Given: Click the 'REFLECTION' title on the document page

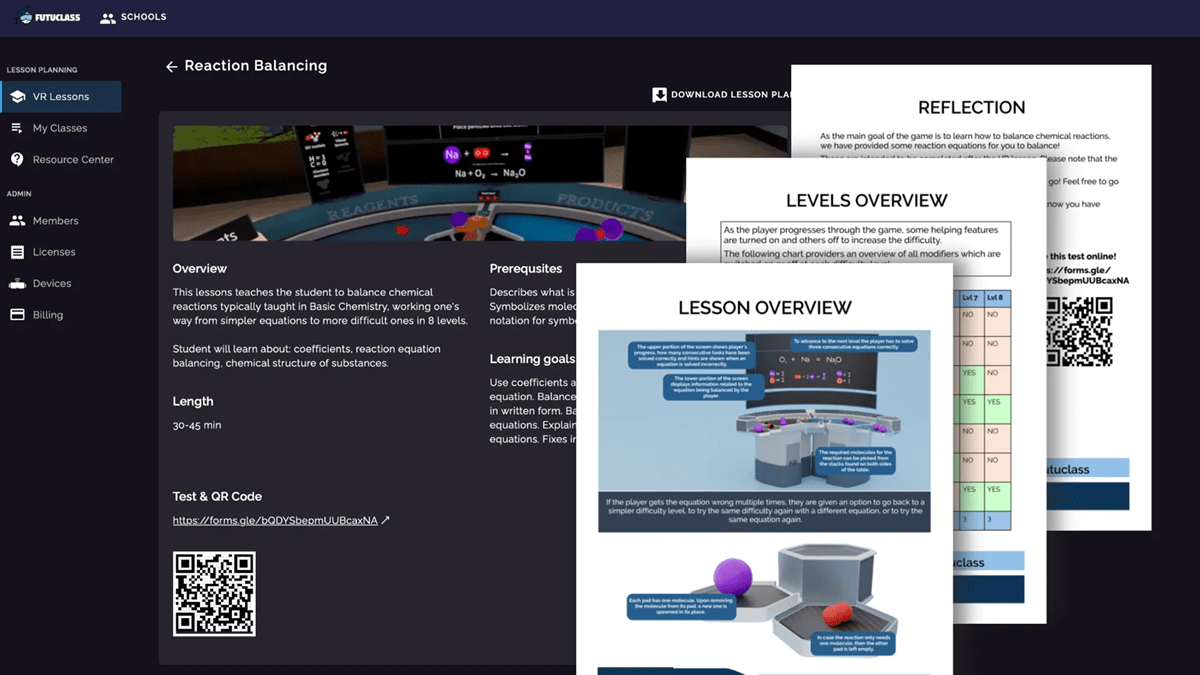Looking at the screenshot, I should 972,107.
